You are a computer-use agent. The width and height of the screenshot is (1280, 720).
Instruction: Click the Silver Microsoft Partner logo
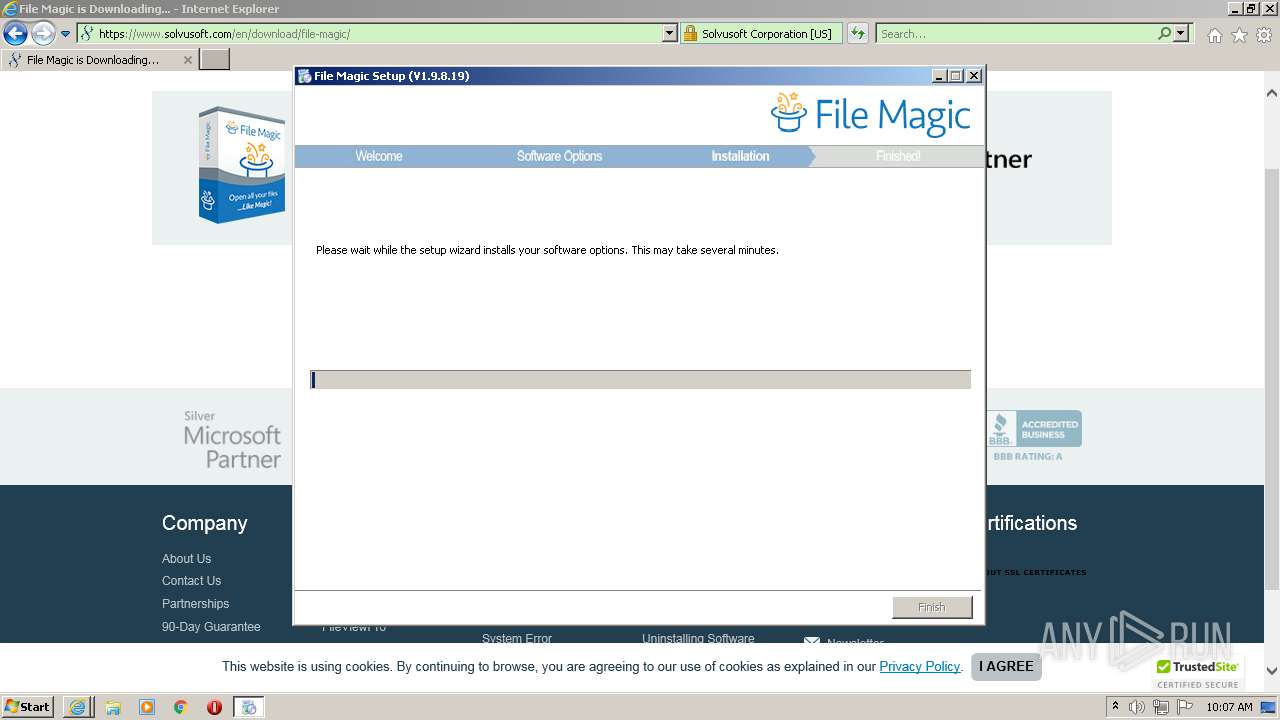[x=232, y=440]
